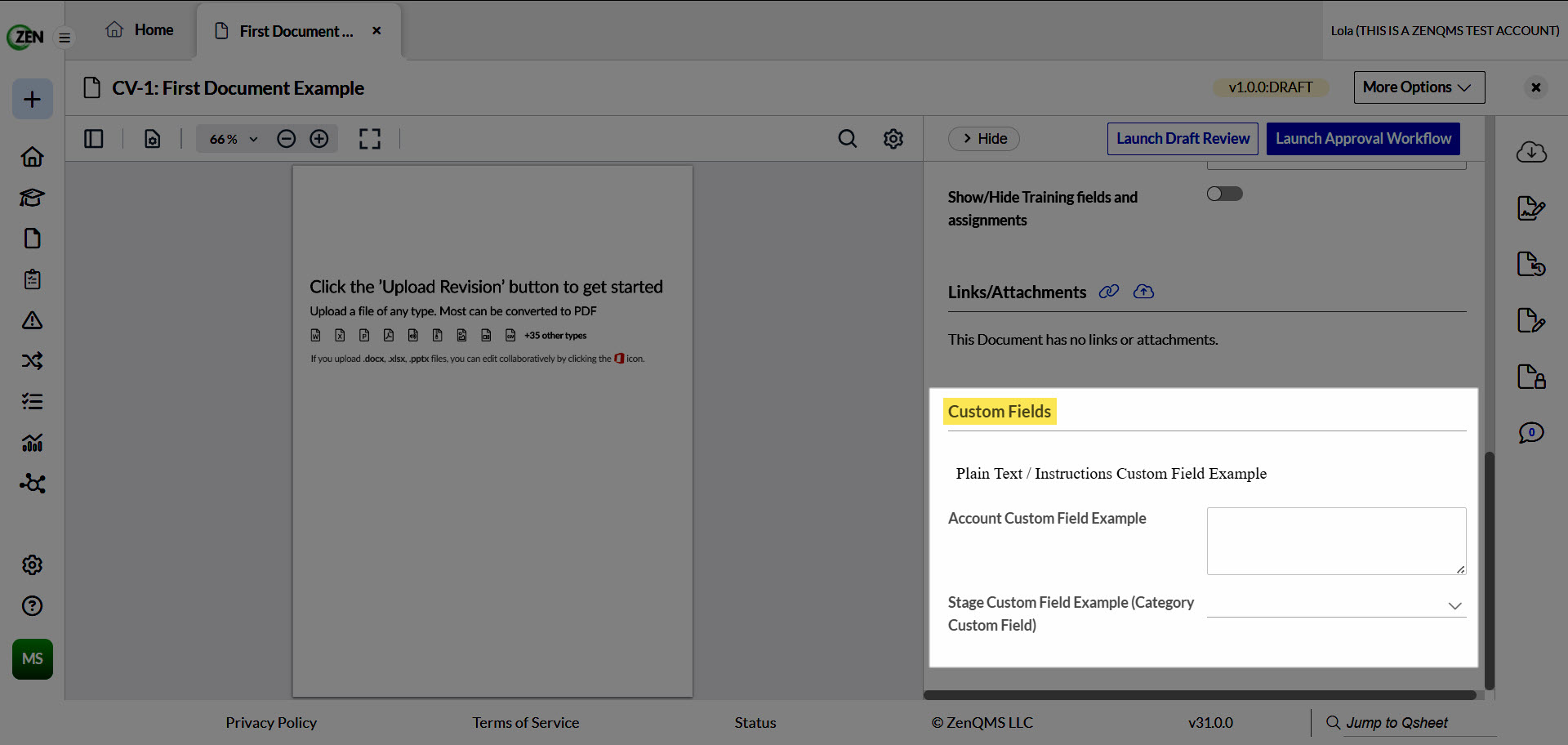This screenshot has height=745, width=1568.
Task: Switch to the Home tab
Action: point(140,30)
